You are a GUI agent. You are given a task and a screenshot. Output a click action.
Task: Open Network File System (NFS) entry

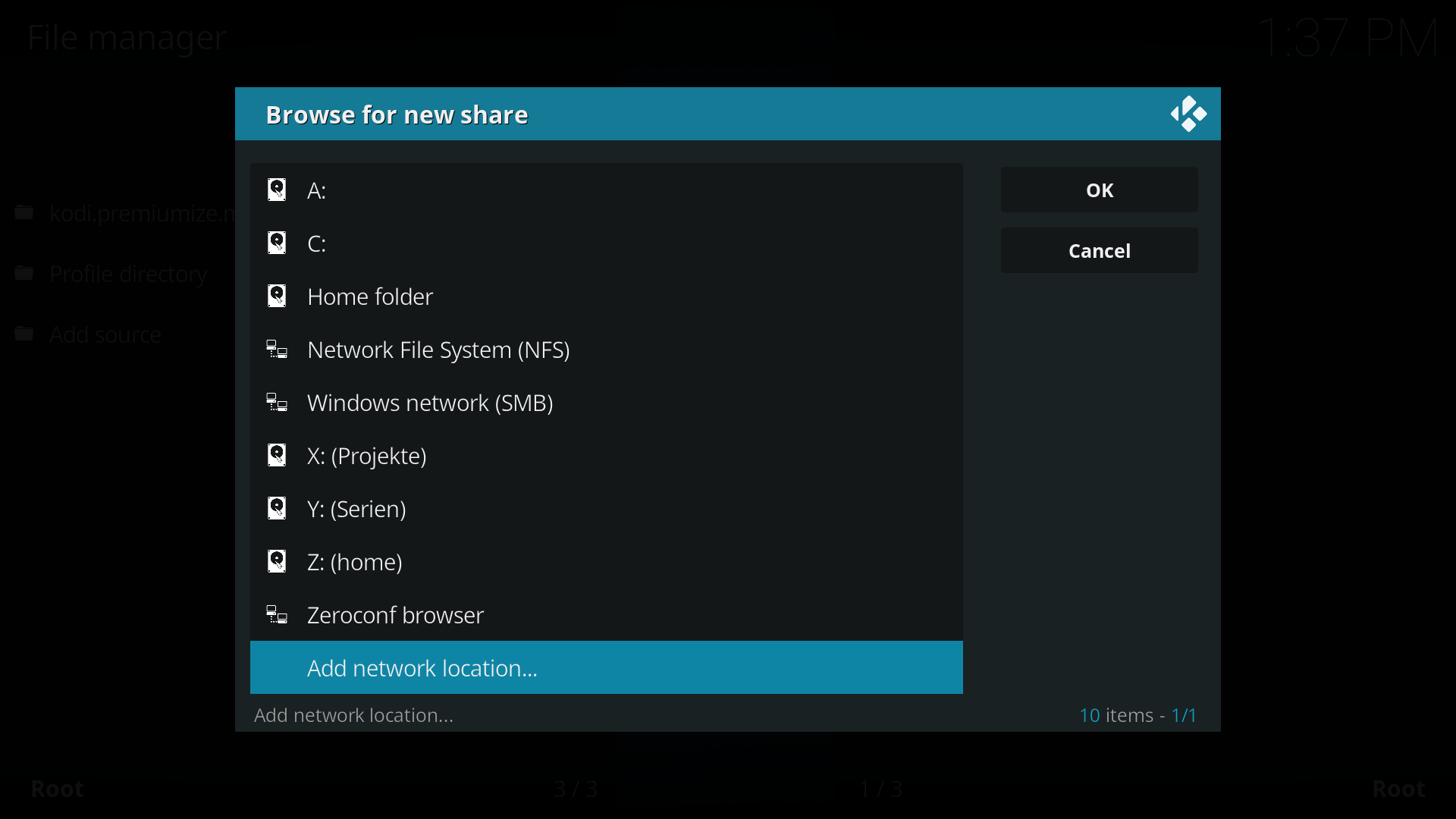click(607, 349)
